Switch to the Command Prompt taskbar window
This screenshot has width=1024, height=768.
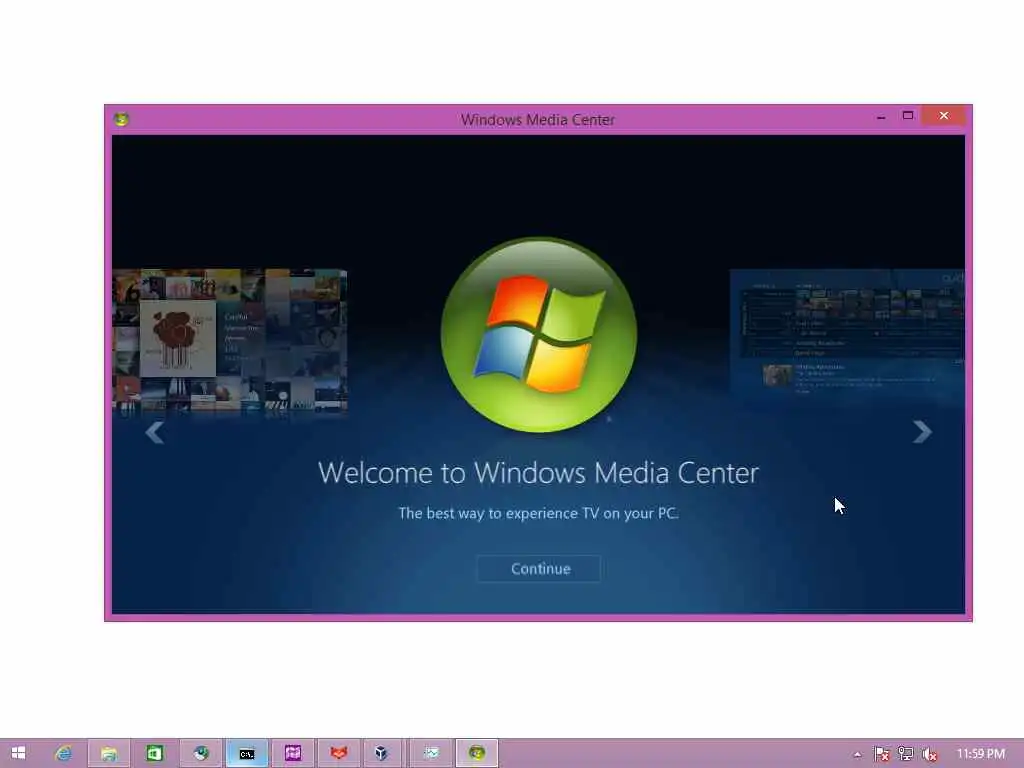[247, 753]
